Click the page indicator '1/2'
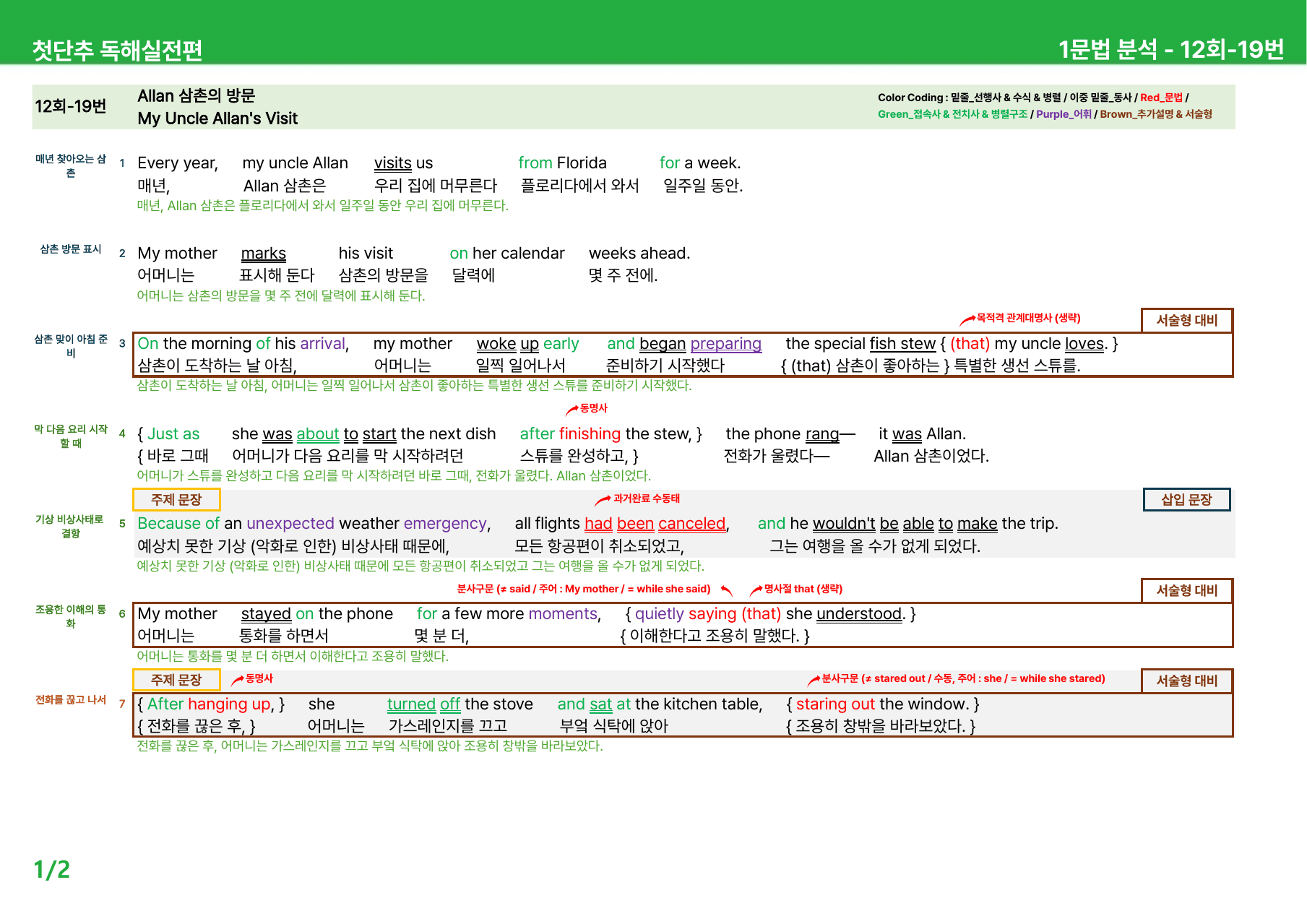1307x924 pixels. 52,869
